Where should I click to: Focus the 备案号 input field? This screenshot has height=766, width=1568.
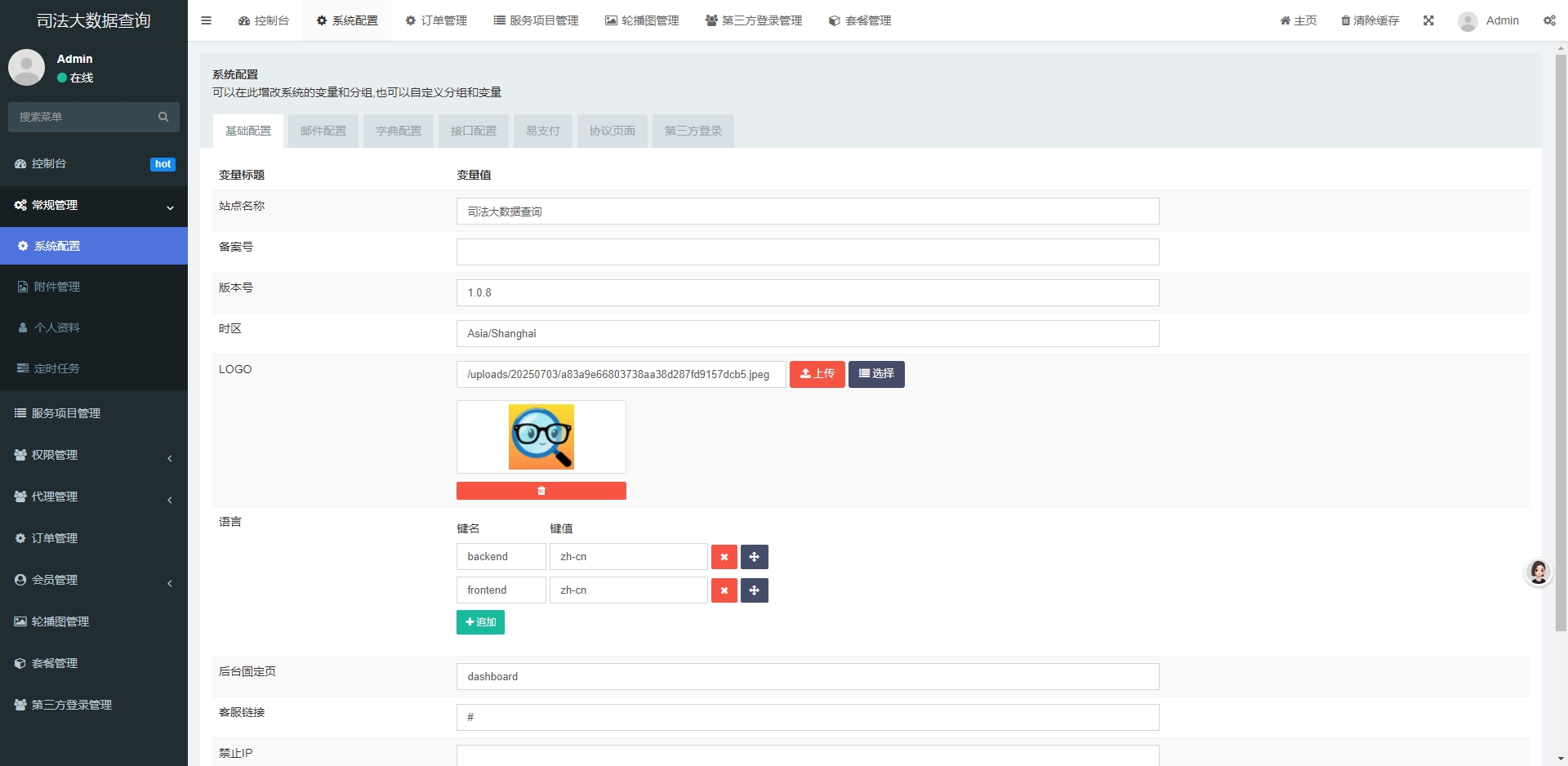coord(808,252)
